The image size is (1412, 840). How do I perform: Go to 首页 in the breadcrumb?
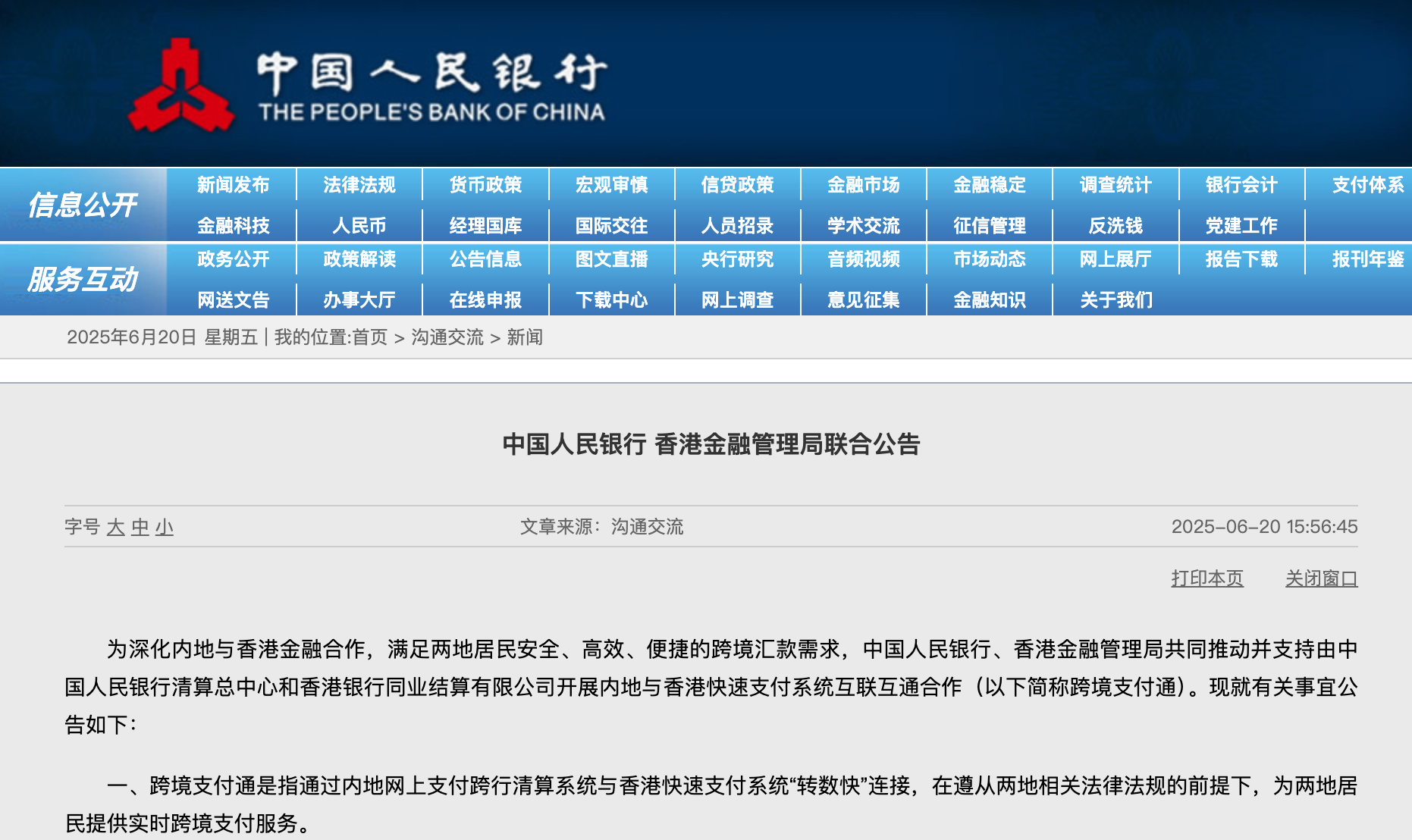click(x=369, y=337)
